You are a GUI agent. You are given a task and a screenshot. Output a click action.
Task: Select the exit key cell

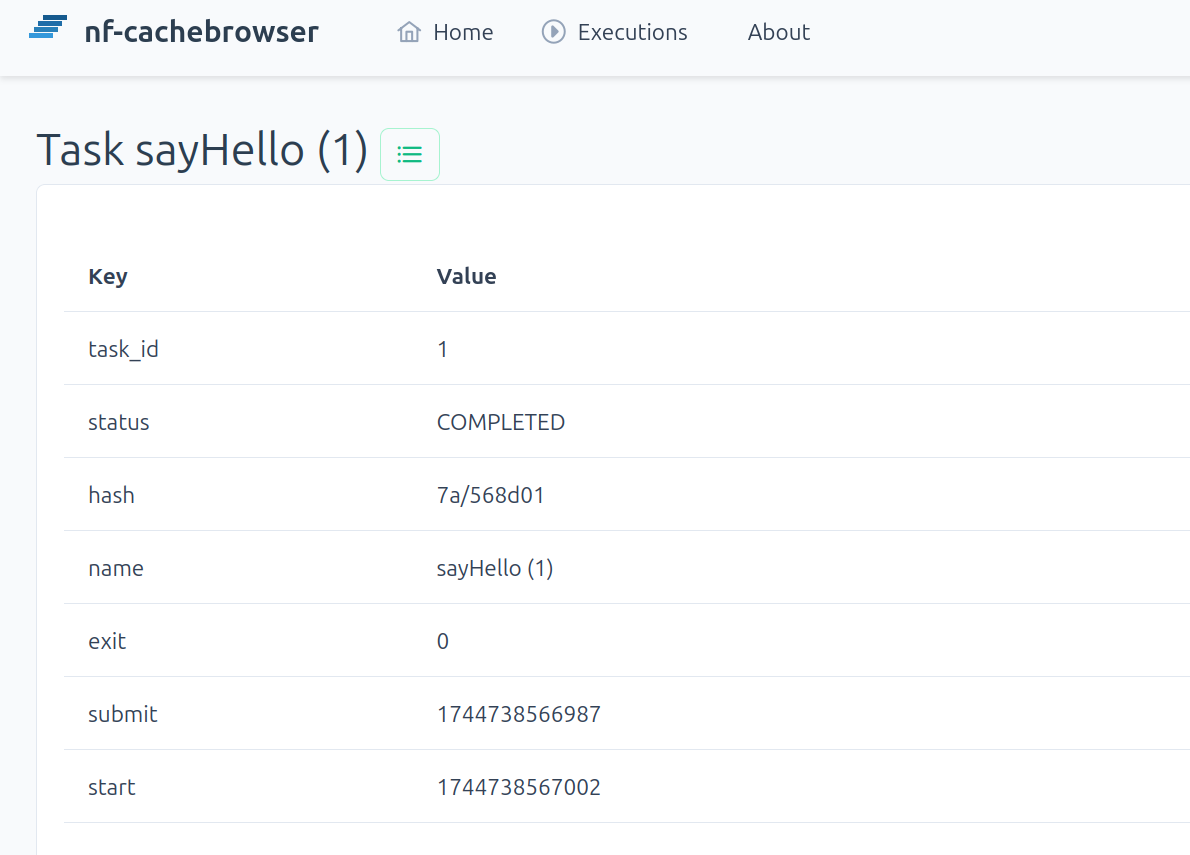(x=107, y=641)
